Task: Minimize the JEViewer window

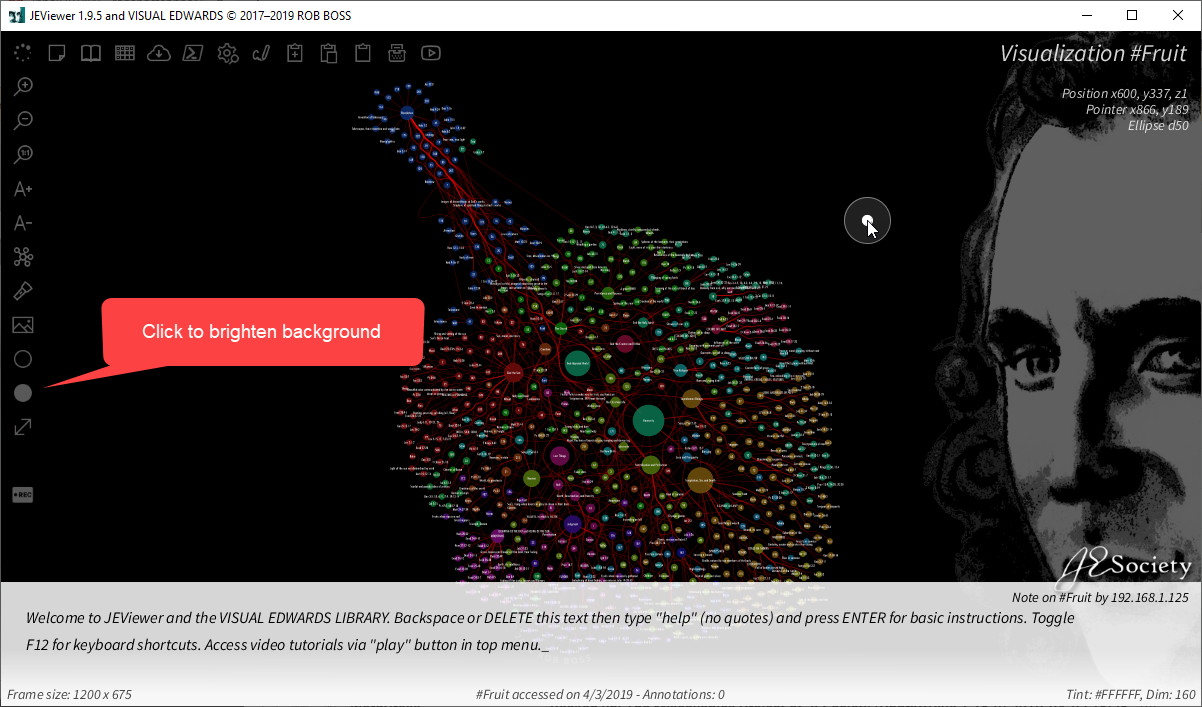Action: point(1086,15)
